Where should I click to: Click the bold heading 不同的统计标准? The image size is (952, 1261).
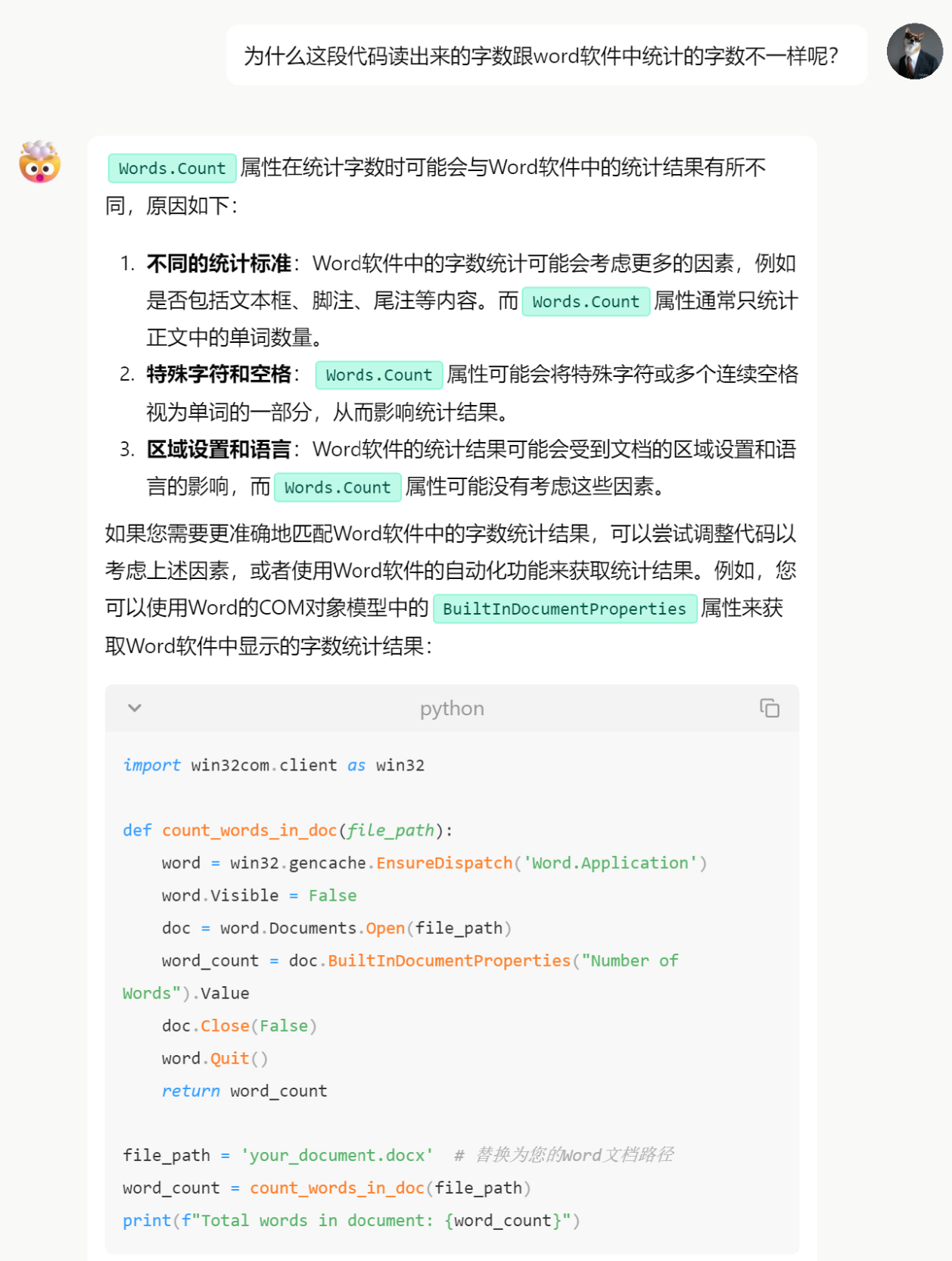[219, 263]
